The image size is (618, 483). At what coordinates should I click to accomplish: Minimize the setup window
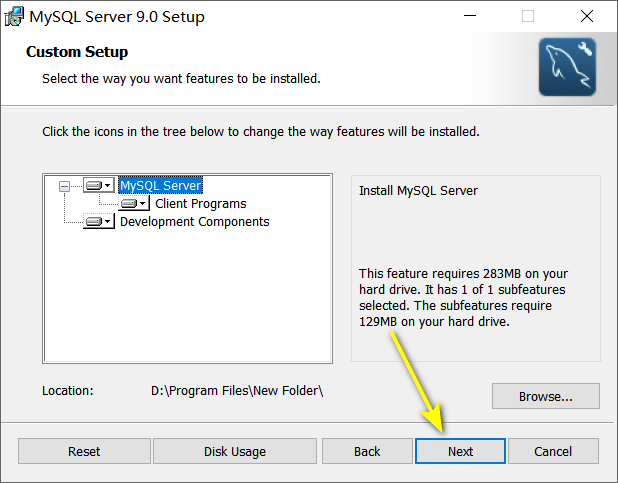pyautogui.click(x=470, y=16)
